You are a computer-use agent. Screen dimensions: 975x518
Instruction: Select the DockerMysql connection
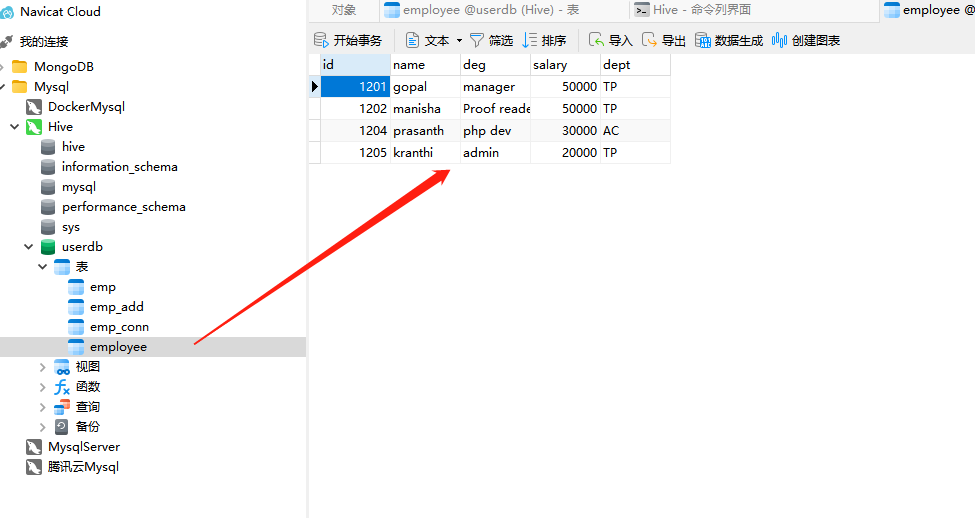click(x=86, y=107)
